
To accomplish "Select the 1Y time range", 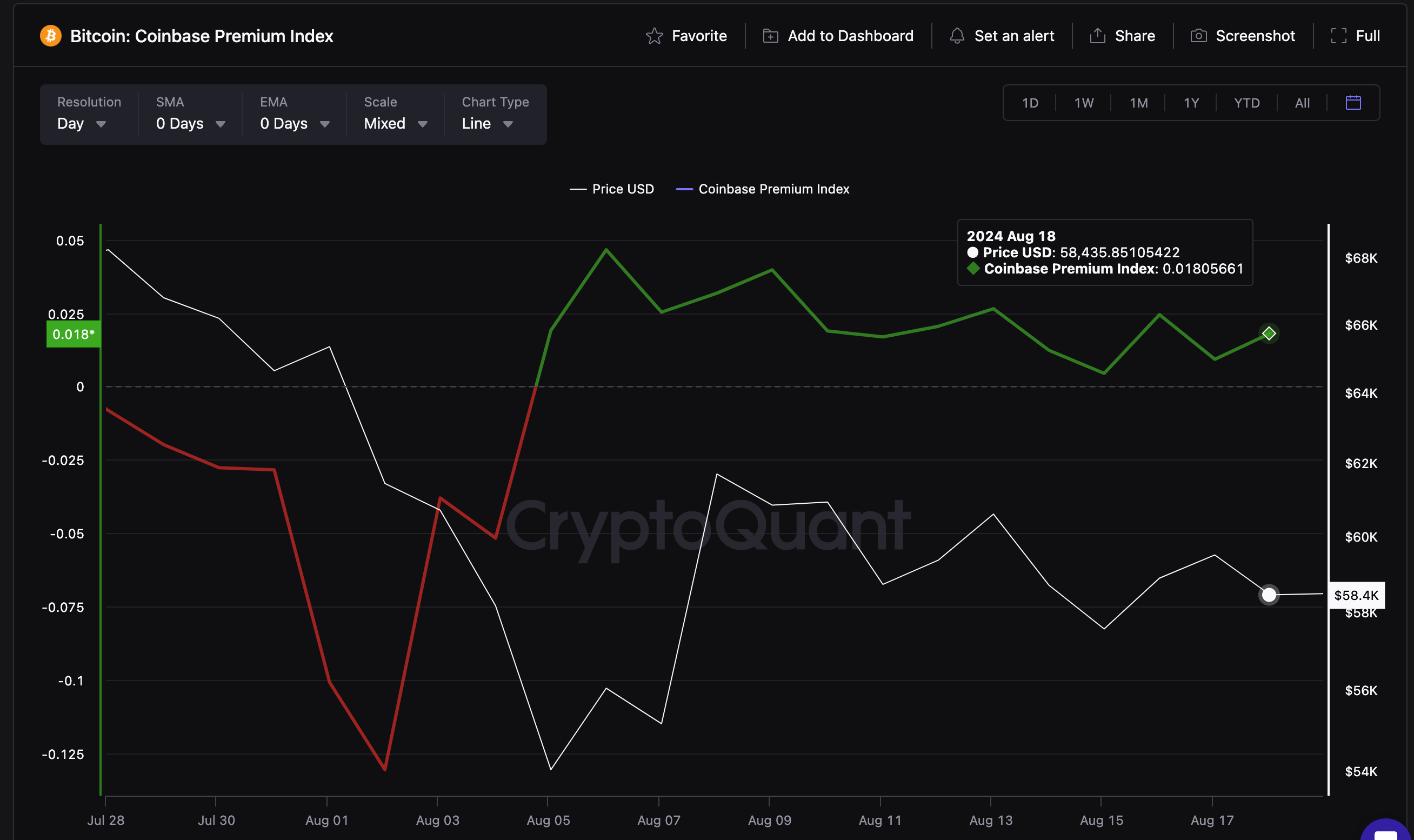I will (x=1191, y=103).
